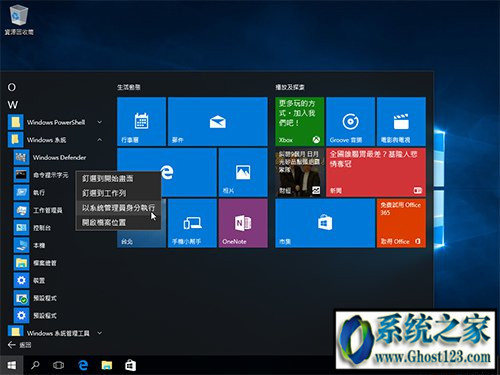The height and width of the screenshot is (375, 500).
Task: Choose 釘選到開始畫面 (Pin to Start) in context menu
Action: (x=118, y=179)
